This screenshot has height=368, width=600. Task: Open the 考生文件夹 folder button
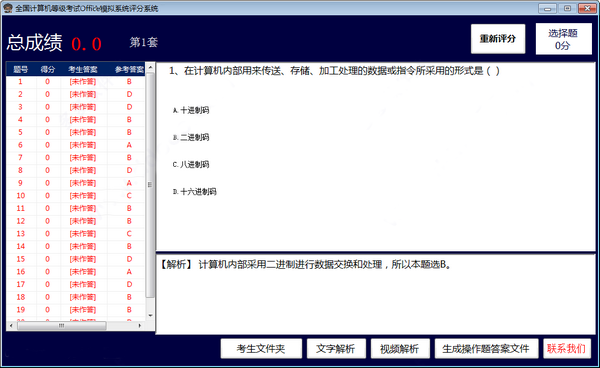click(x=261, y=348)
